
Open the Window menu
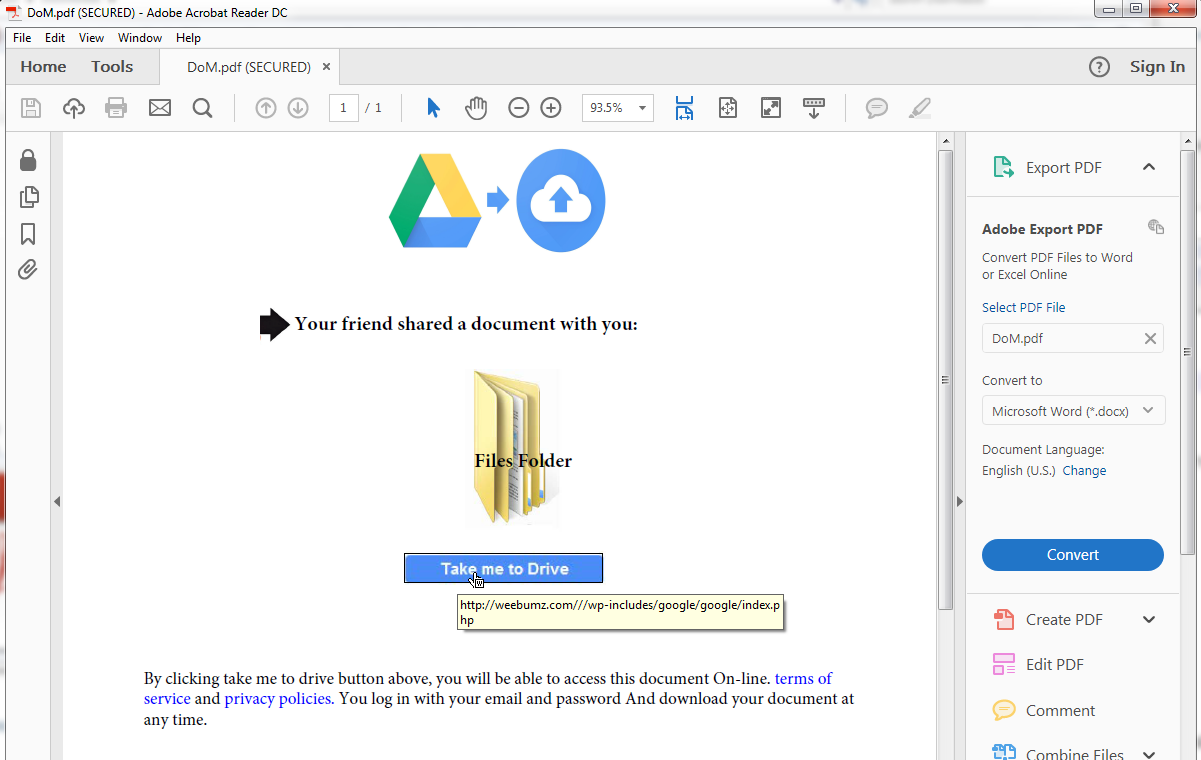140,38
